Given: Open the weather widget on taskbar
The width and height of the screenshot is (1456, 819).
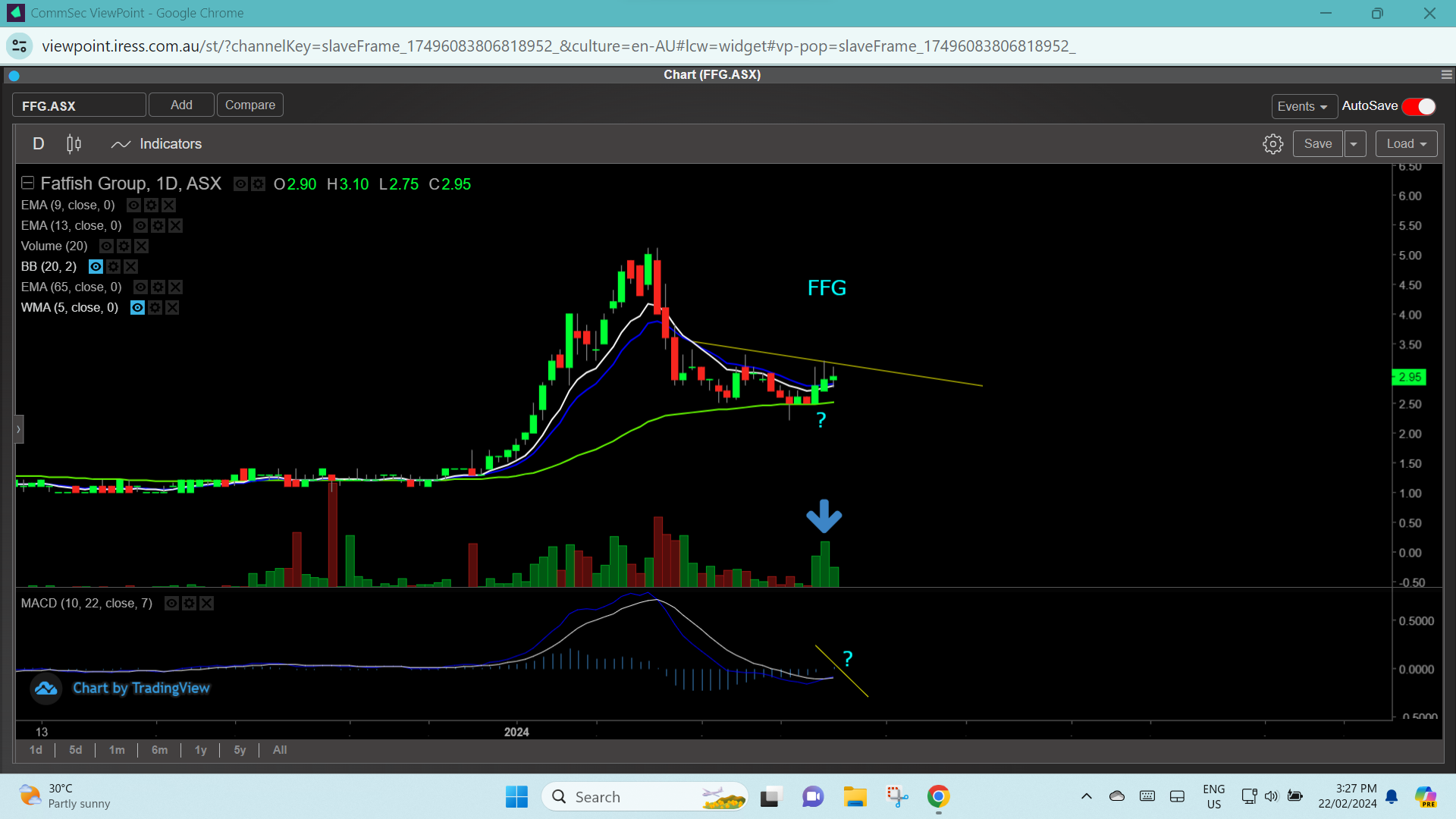Looking at the screenshot, I should [64, 796].
